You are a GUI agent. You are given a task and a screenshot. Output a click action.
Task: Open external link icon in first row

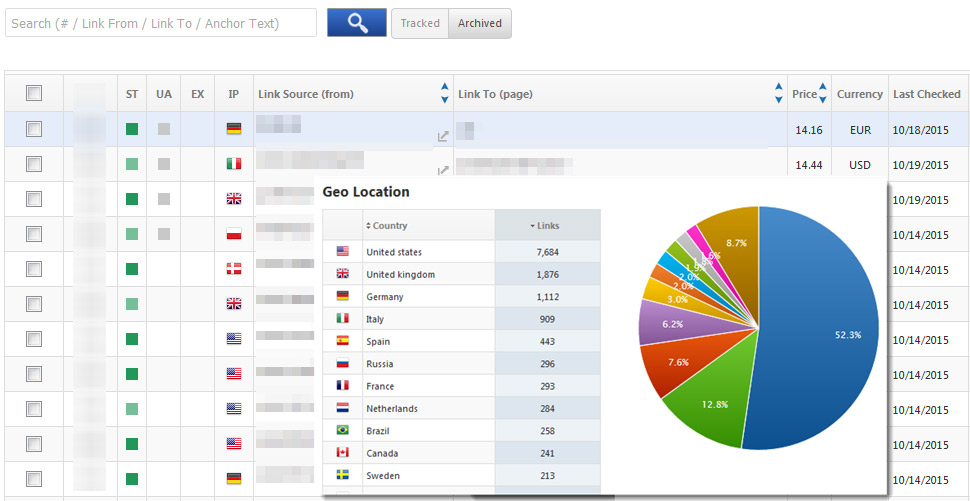click(x=442, y=137)
